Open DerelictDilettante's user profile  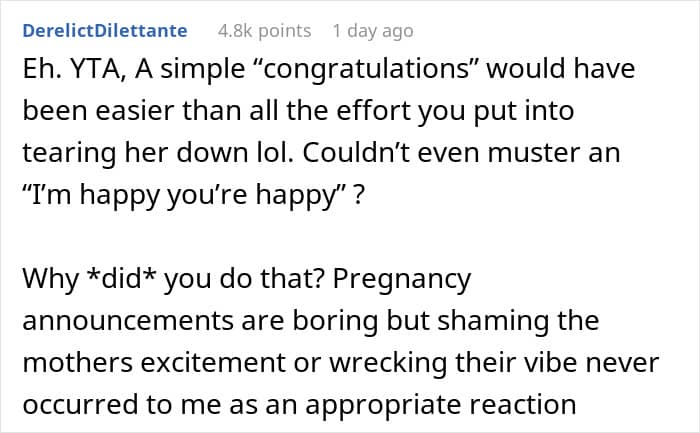point(105,31)
